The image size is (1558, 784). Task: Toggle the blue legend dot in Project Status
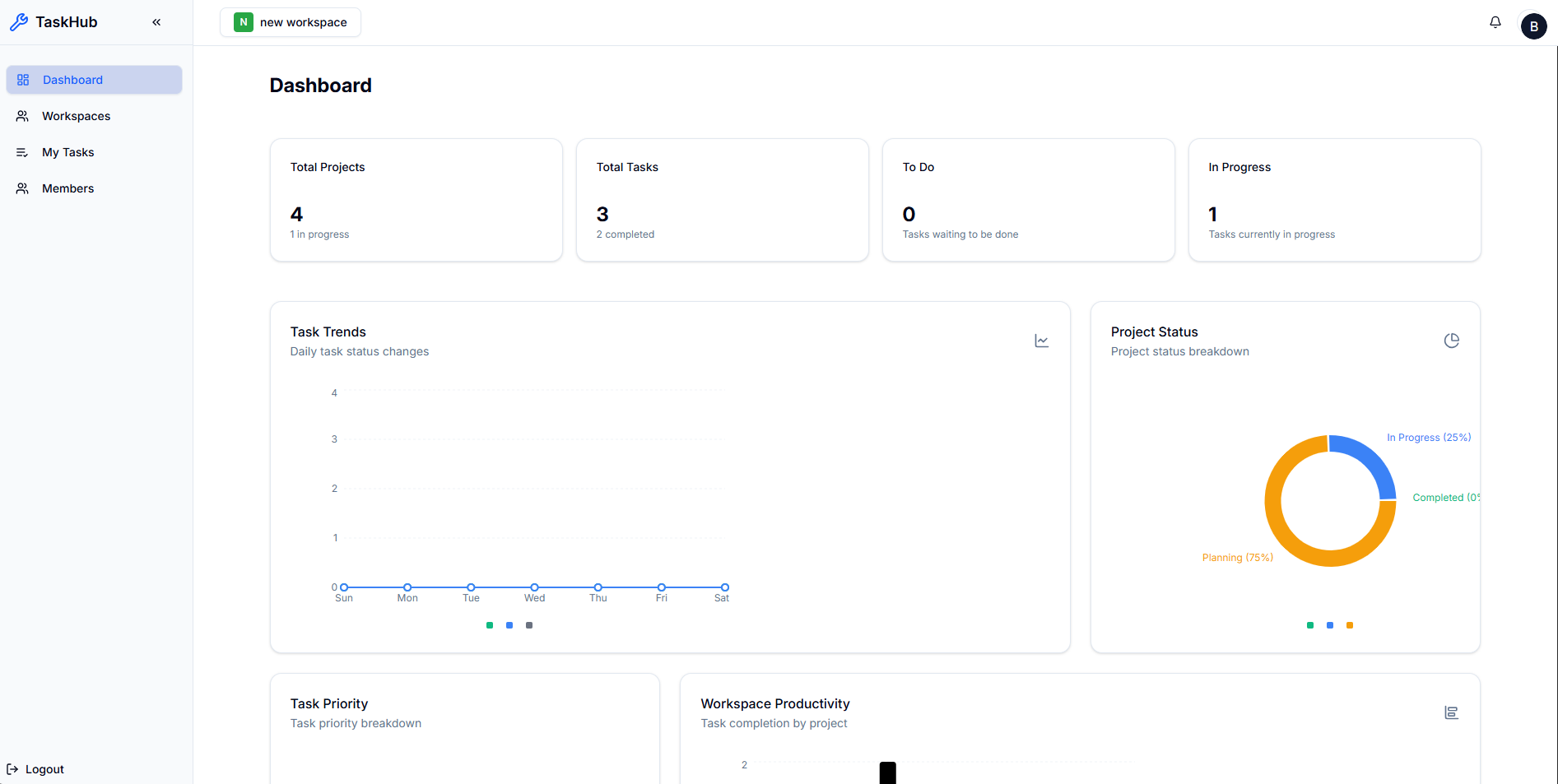pyautogui.click(x=1329, y=625)
